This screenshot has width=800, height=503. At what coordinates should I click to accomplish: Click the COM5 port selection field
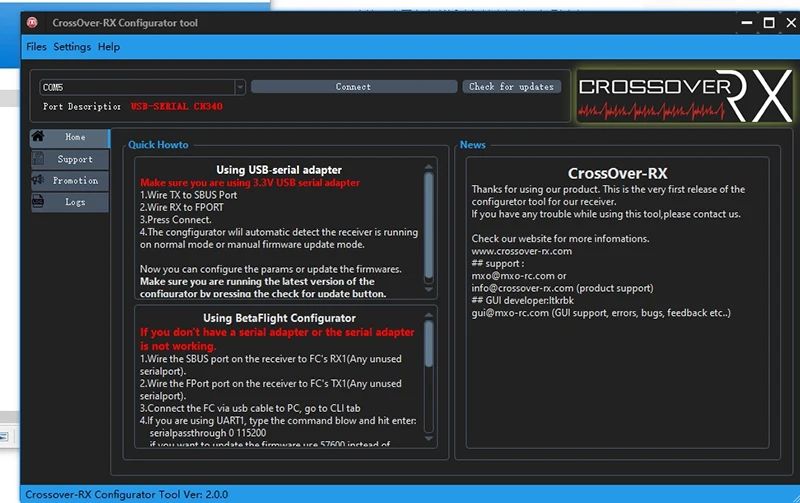pyautogui.click(x=137, y=87)
